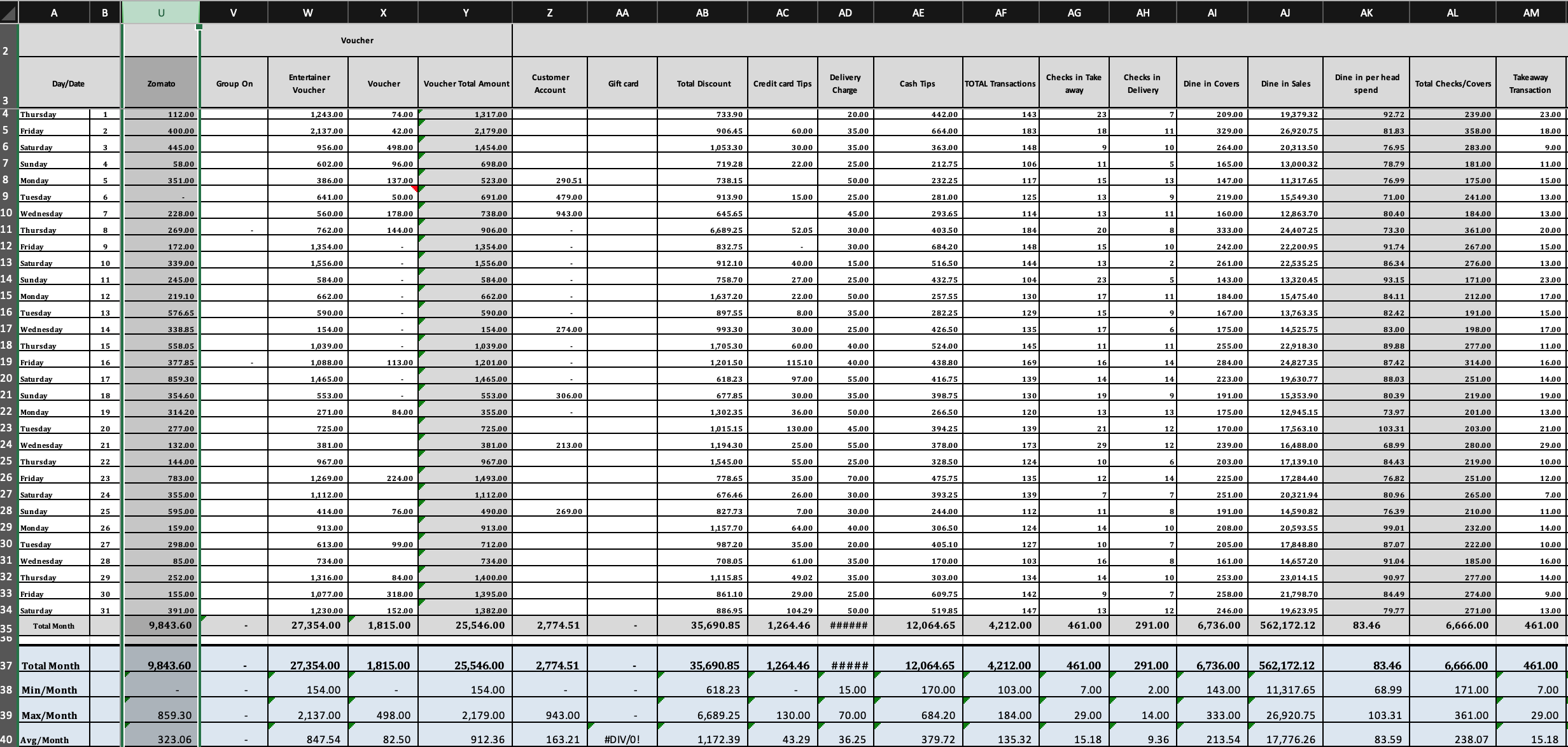This screenshot has width=1568, height=747.
Task: Click the #DIV/0! error cell
Action: [x=622, y=739]
